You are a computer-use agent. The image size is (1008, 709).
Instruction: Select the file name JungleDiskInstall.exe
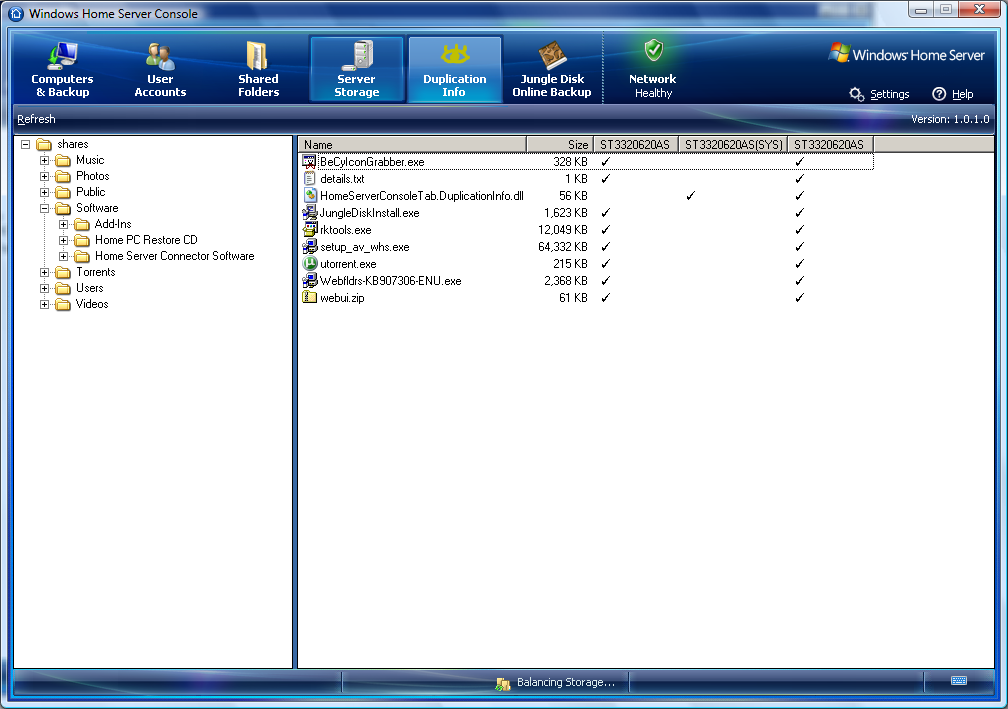coord(370,213)
